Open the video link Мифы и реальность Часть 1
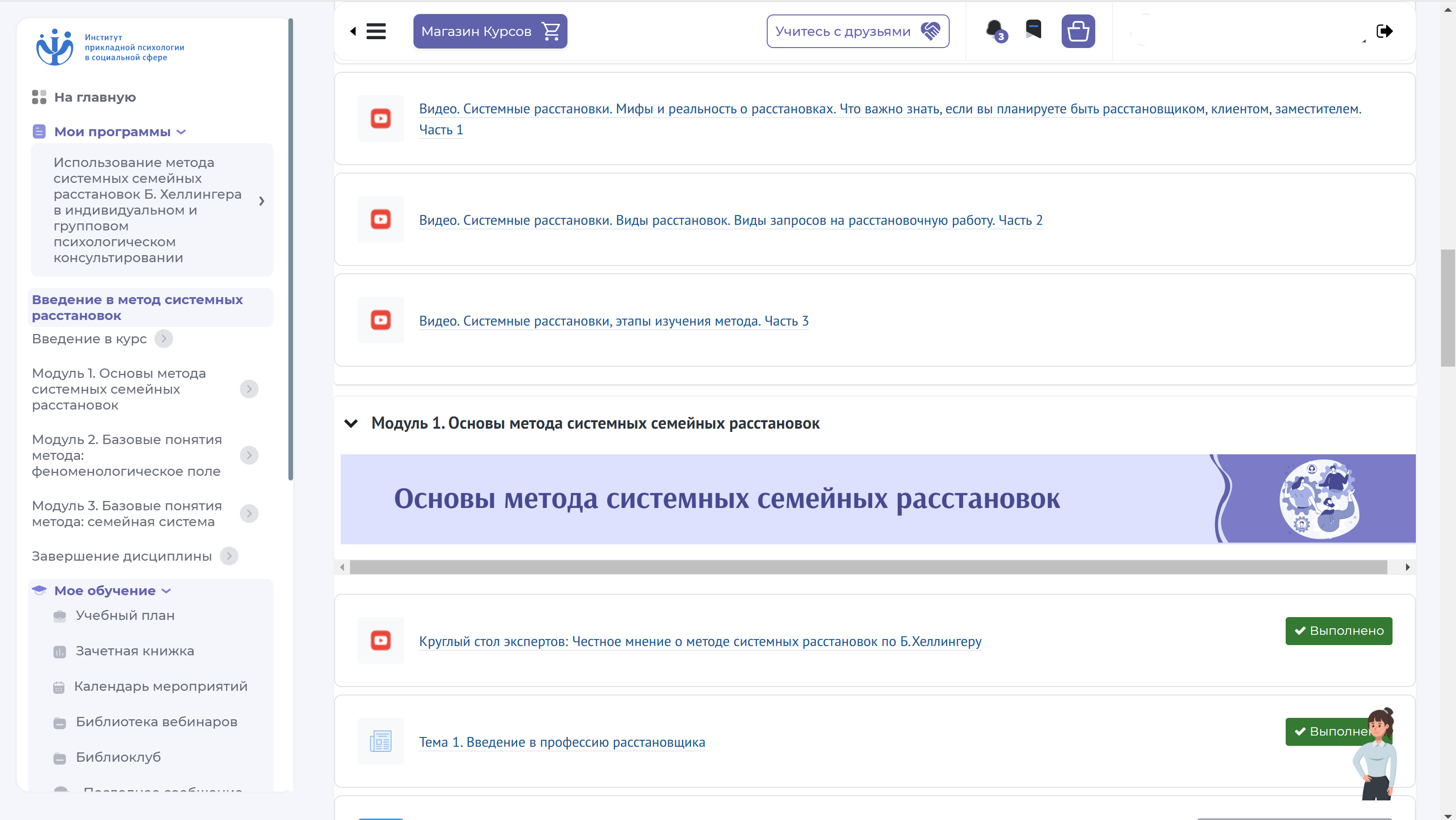 [889, 119]
